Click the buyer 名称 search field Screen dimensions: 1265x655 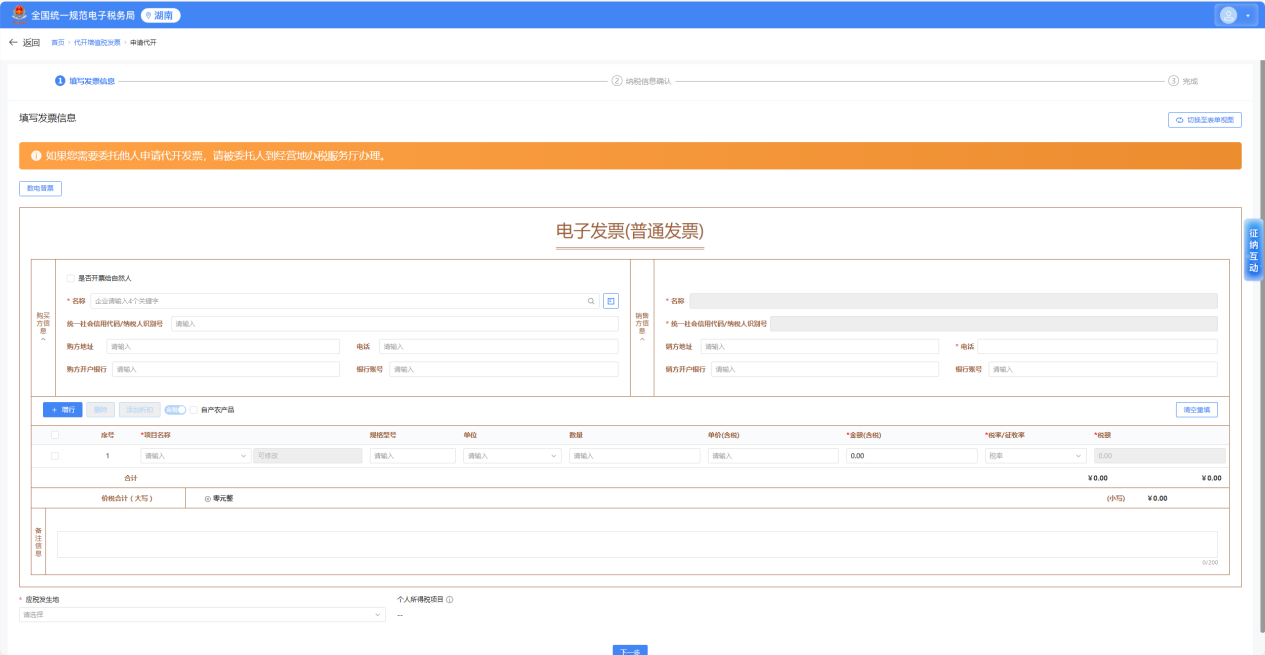[344, 300]
